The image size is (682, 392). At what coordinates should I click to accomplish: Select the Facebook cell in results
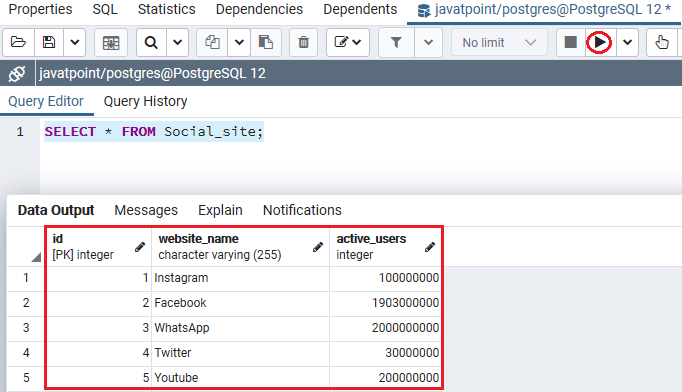(x=241, y=303)
